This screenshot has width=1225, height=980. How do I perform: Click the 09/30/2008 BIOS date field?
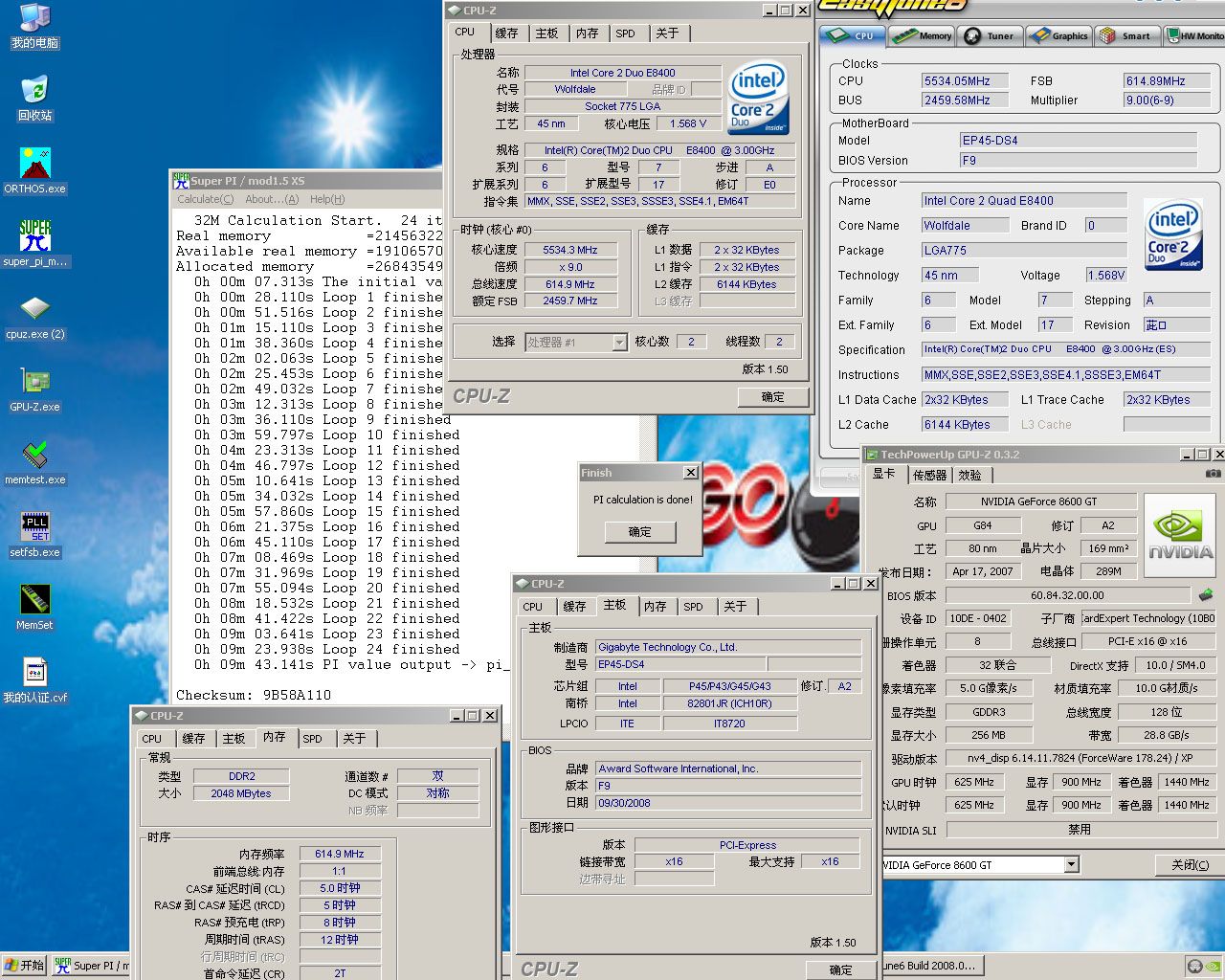pos(728,803)
